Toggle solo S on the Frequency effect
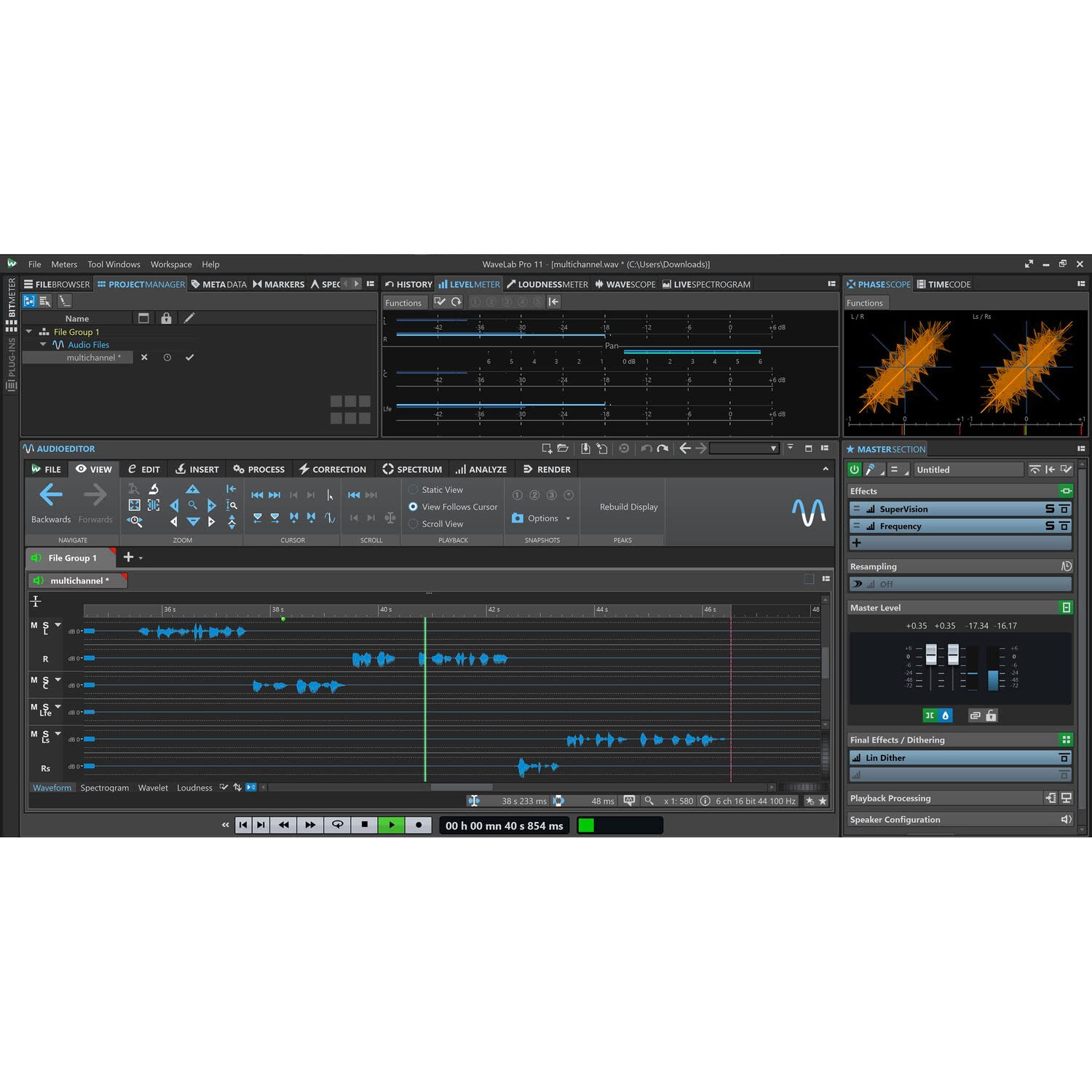The height and width of the screenshot is (1092, 1092). pyautogui.click(x=1050, y=526)
